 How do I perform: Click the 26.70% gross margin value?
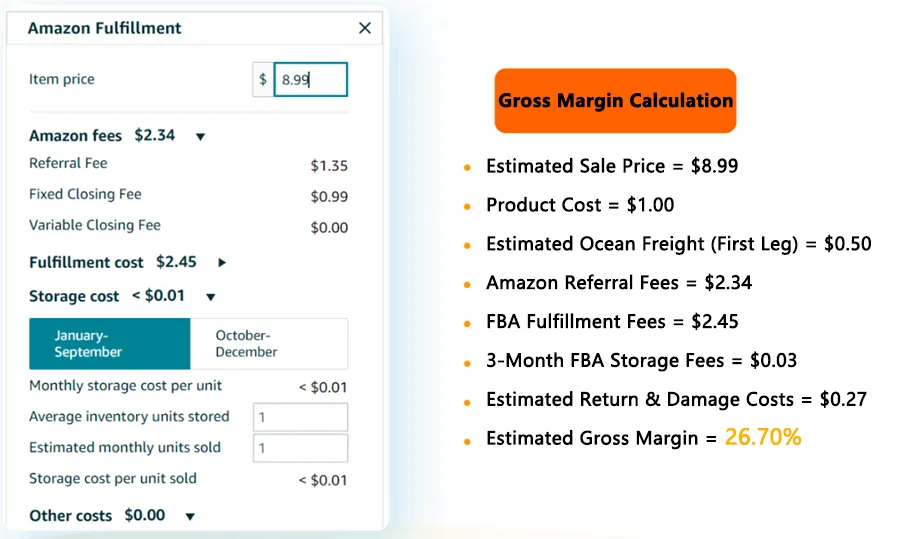point(763,437)
